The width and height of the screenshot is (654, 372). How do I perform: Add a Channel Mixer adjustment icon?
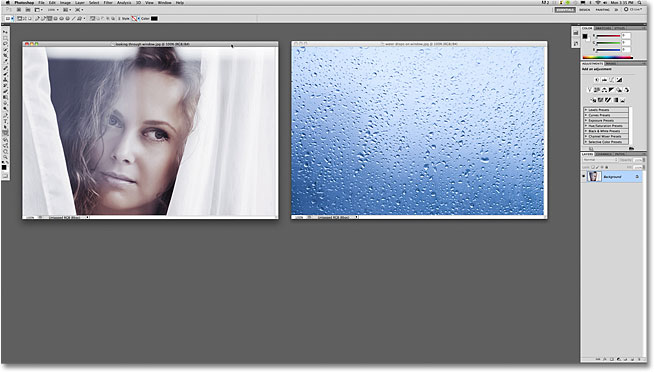tap(626, 90)
